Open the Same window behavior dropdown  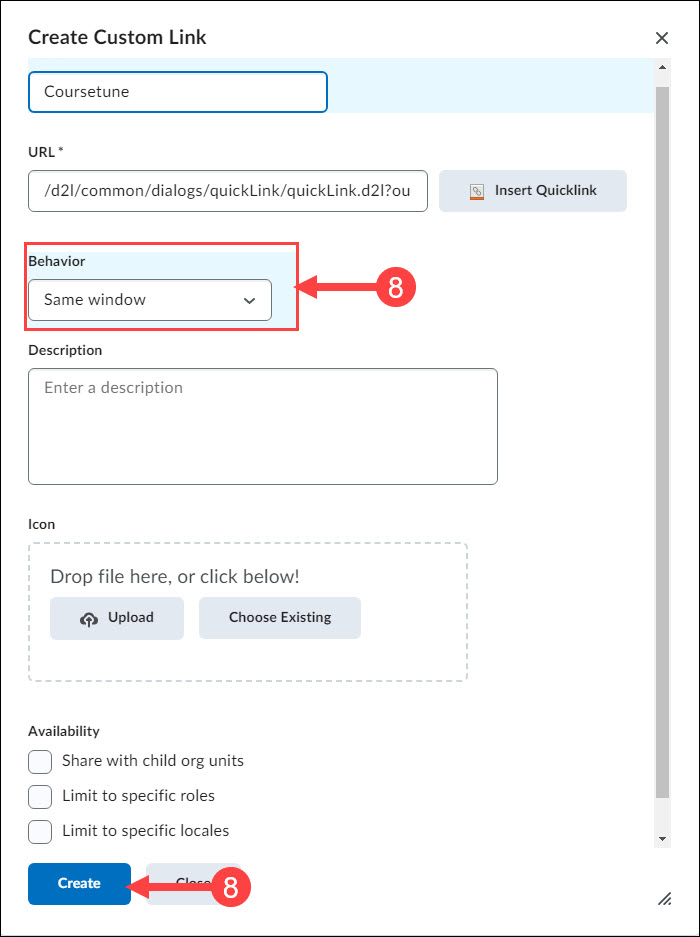point(150,300)
